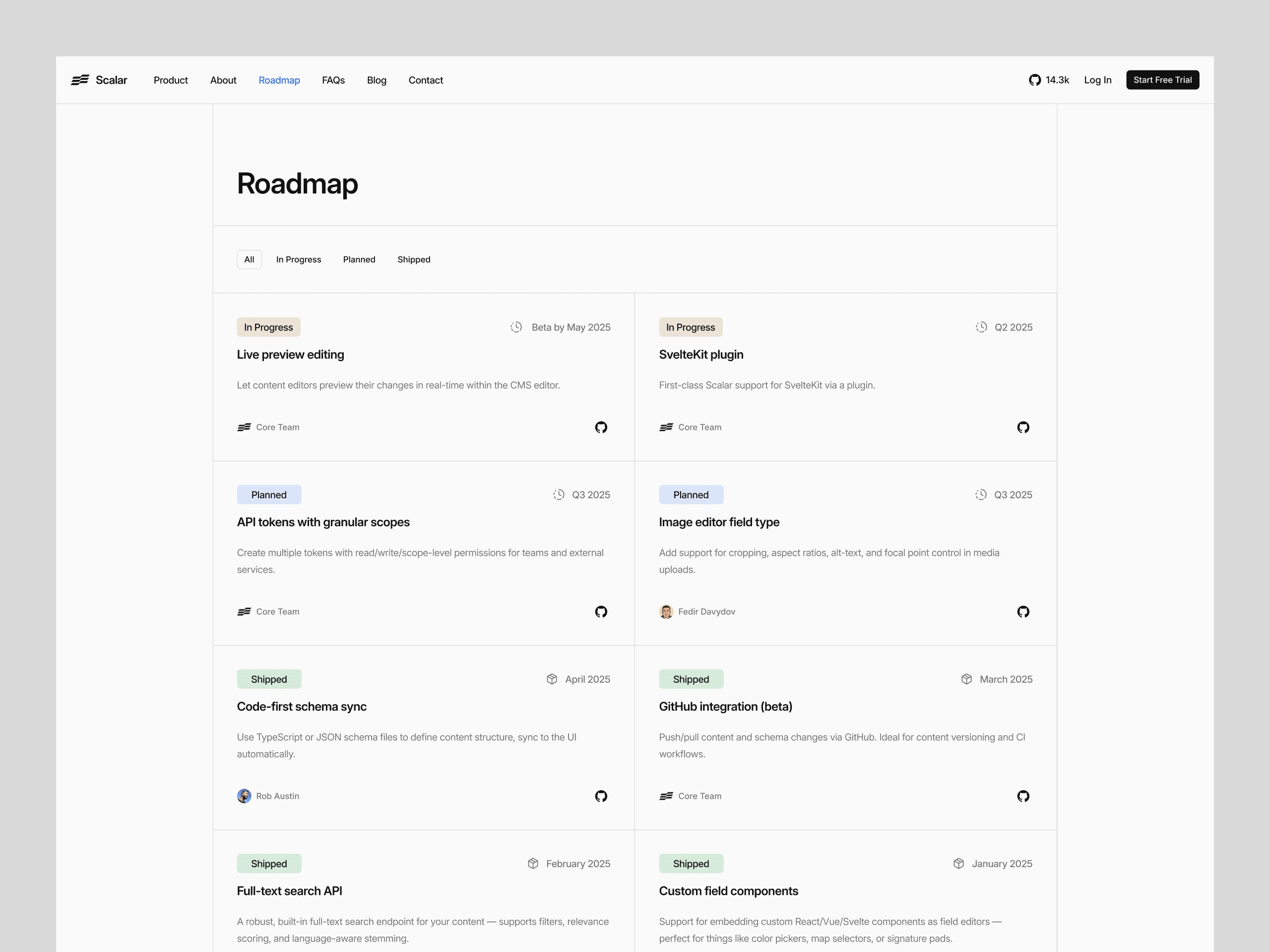
Task: Click Shipped badge on Full-text search card
Action: pyautogui.click(x=269, y=863)
